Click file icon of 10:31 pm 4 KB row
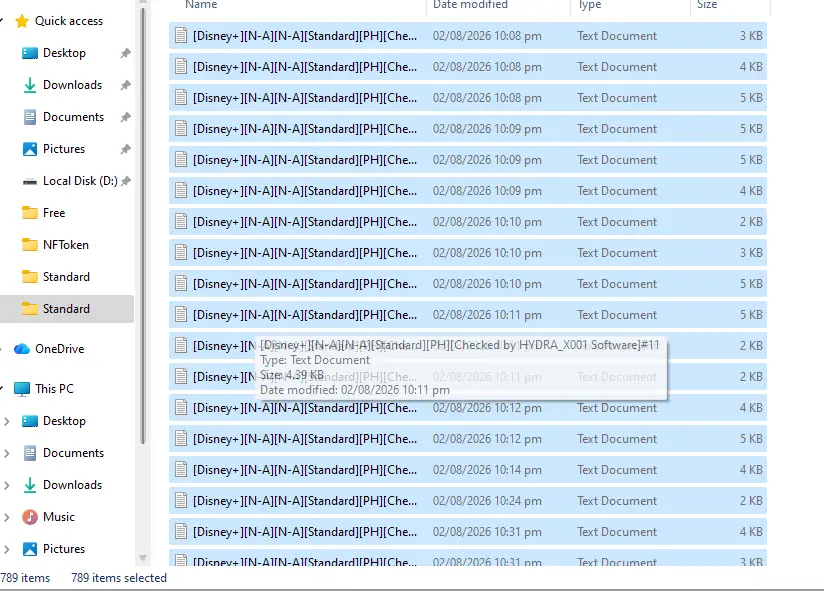824x591 pixels. [181, 532]
